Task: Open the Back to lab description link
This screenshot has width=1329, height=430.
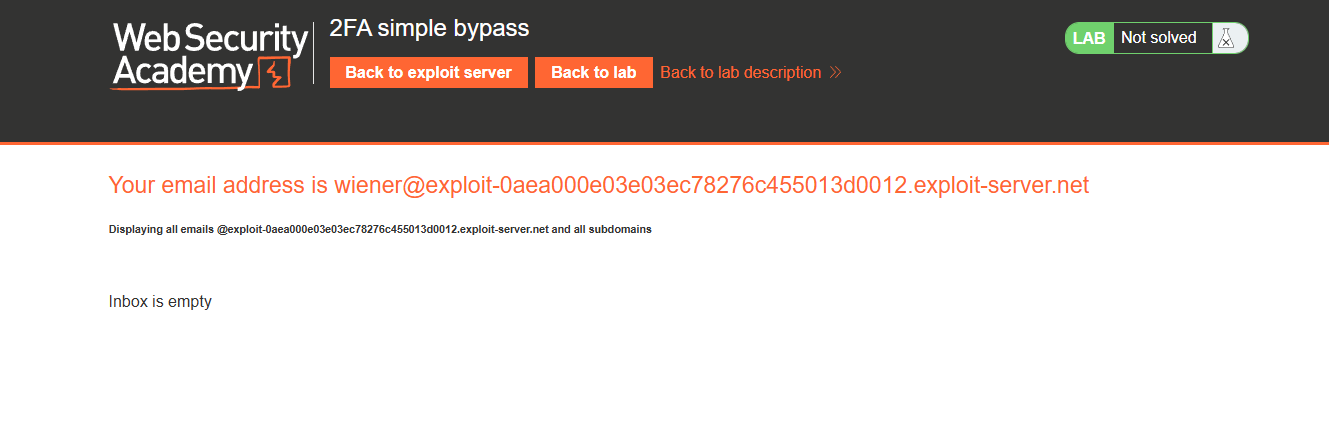Action: point(740,73)
